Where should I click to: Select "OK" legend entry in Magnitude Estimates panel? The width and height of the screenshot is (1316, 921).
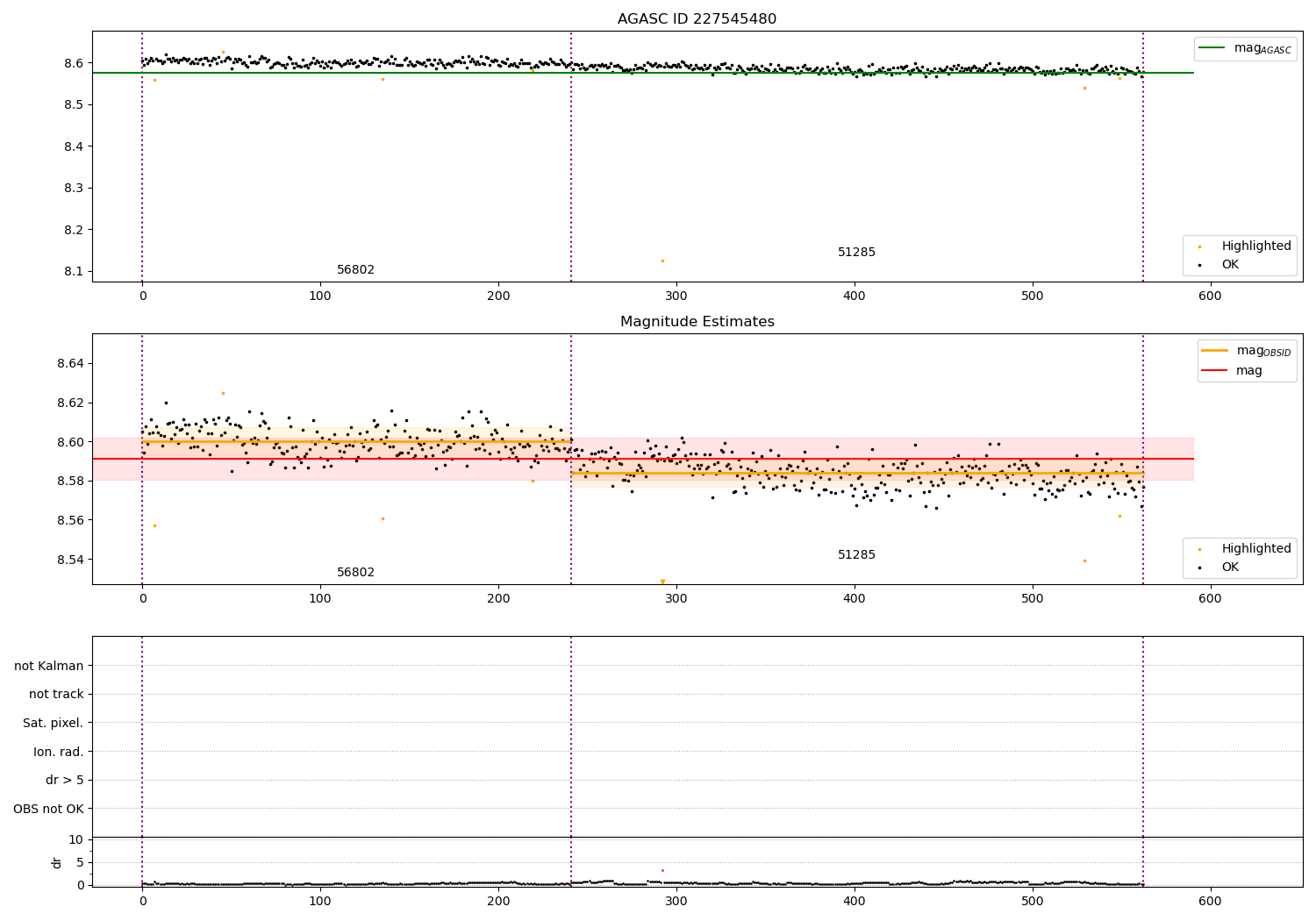(x=1230, y=568)
